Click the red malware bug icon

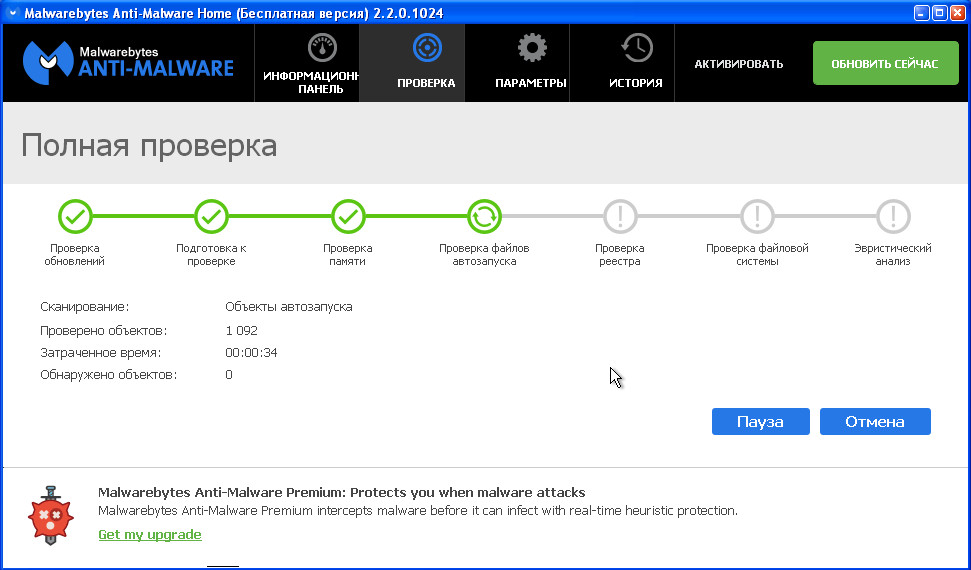pos(50,517)
